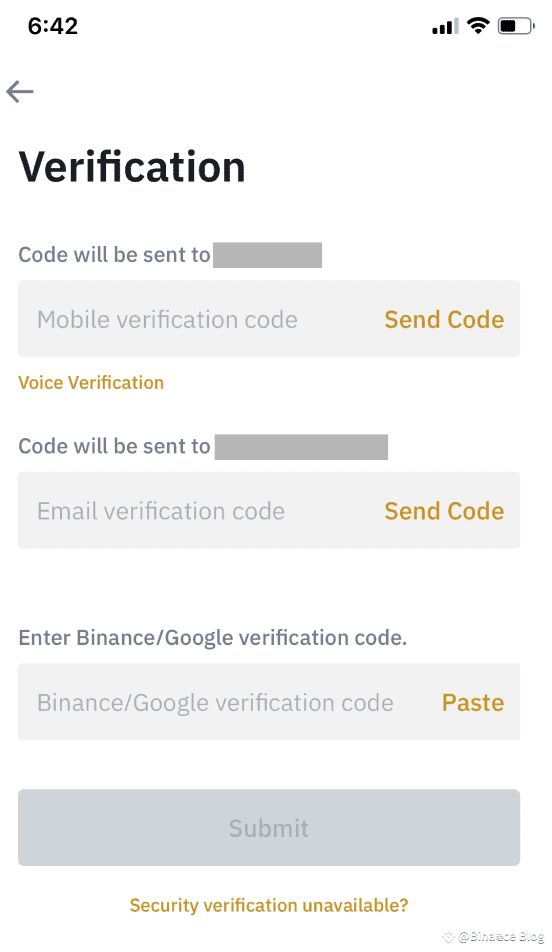Tap the battery indicator icon
This screenshot has width=552, height=952.
pos(516,26)
